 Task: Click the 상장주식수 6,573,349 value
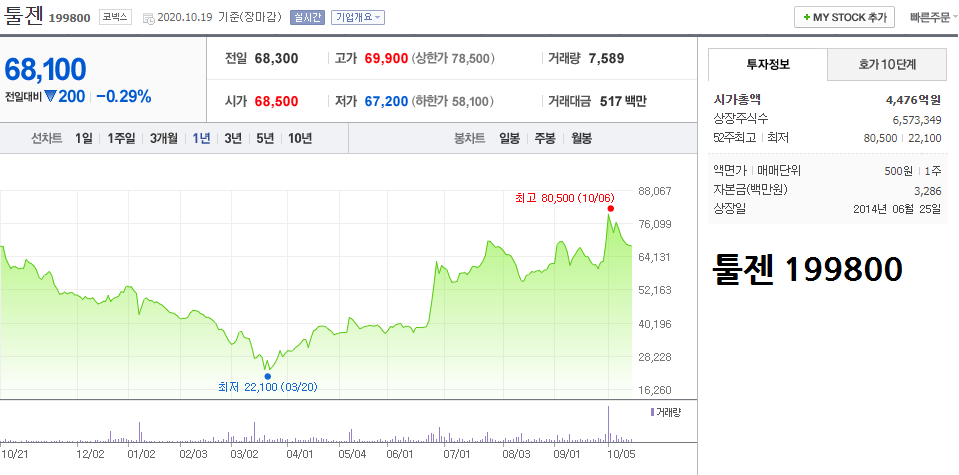point(917,119)
